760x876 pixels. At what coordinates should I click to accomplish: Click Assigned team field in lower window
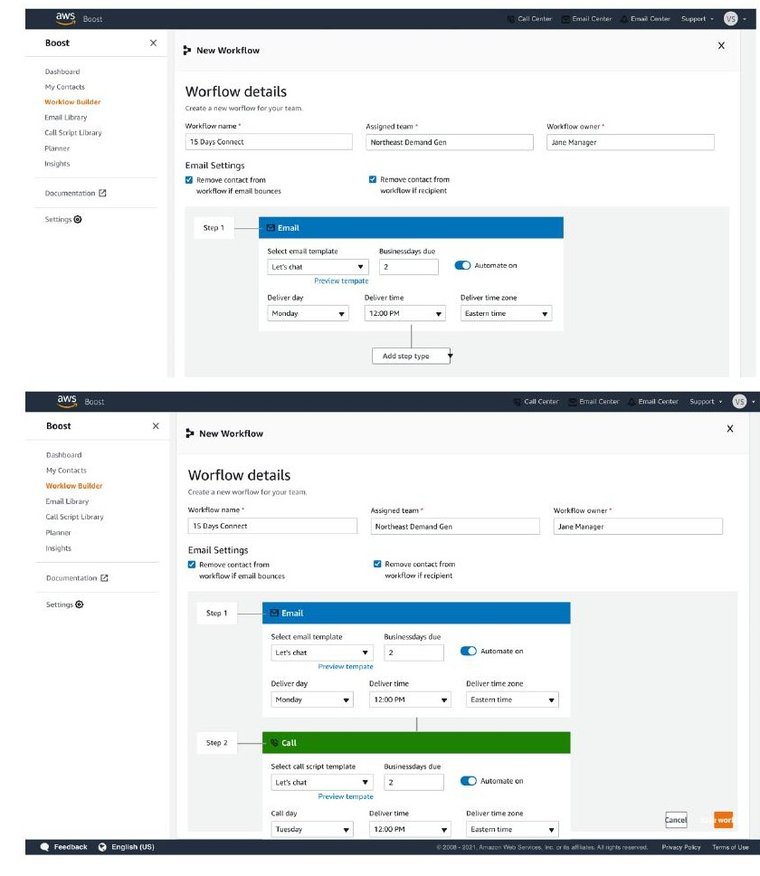pos(455,526)
